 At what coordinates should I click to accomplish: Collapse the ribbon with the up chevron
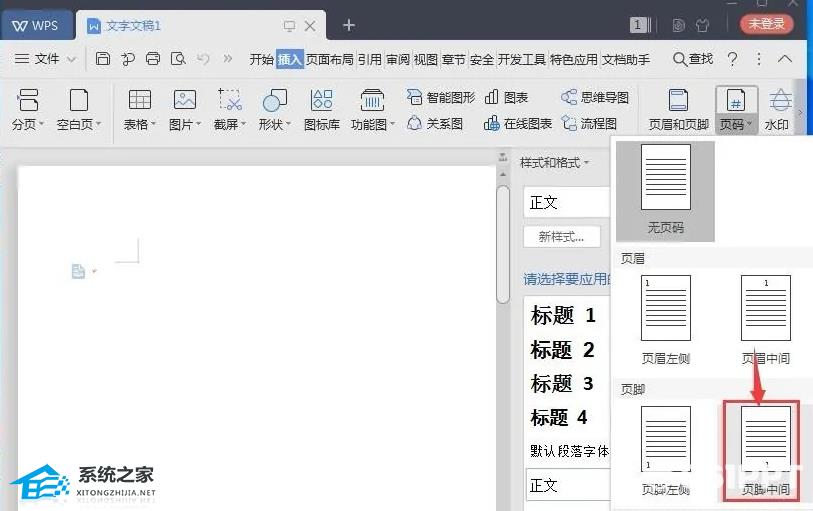pyautogui.click(x=785, y=59)
